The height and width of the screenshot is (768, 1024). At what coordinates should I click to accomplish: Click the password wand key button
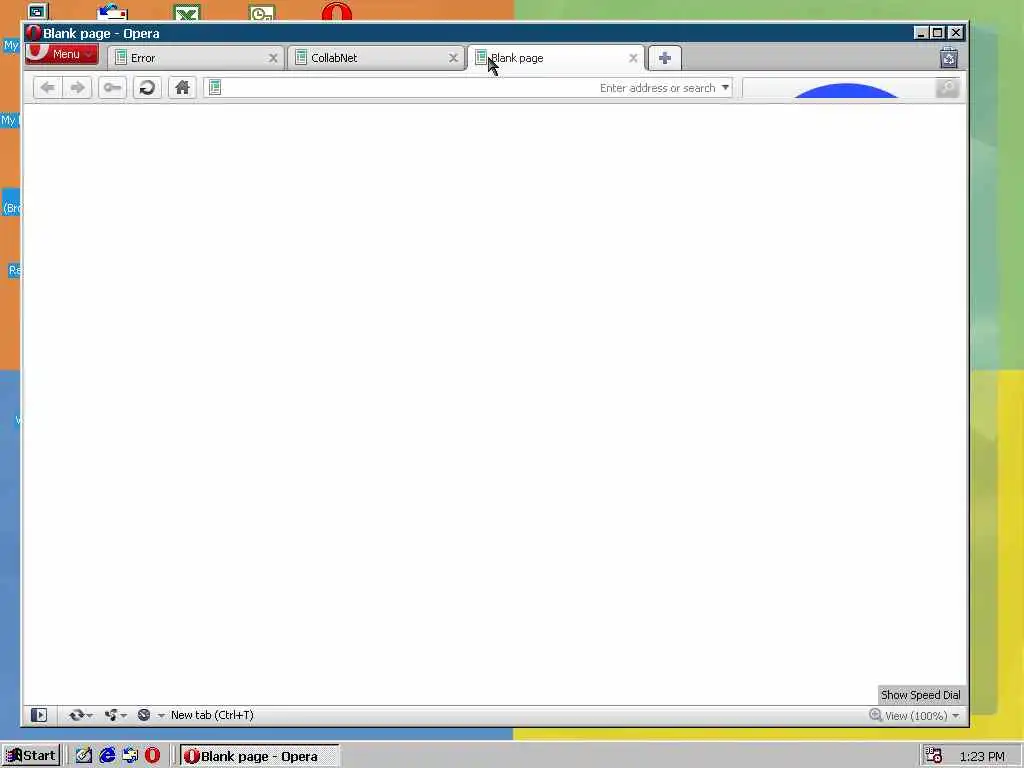pos(112,88)
